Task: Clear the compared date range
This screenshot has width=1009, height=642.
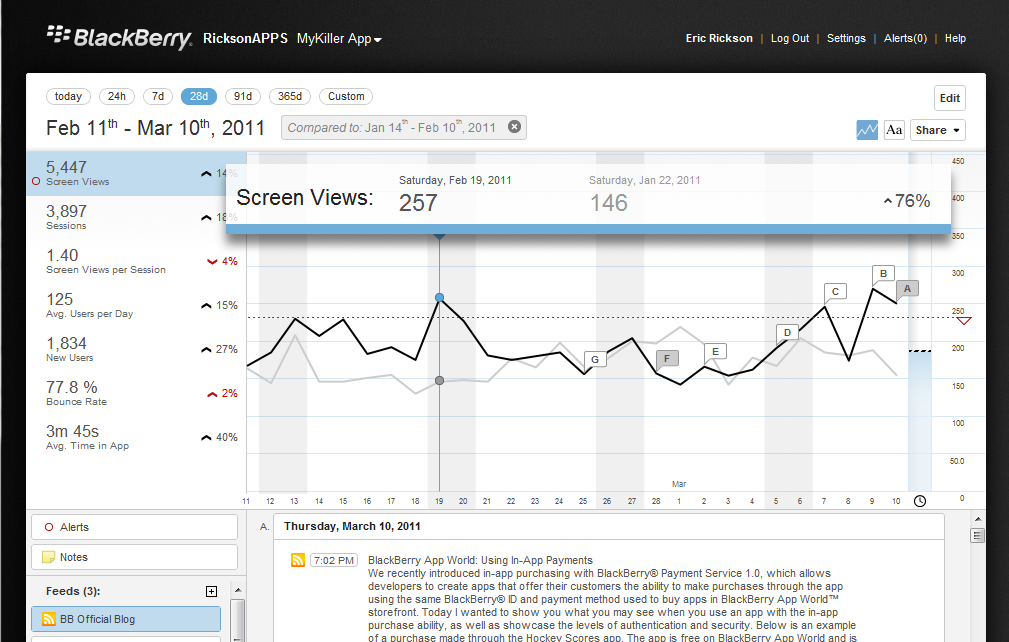Action: click(514, 127)
